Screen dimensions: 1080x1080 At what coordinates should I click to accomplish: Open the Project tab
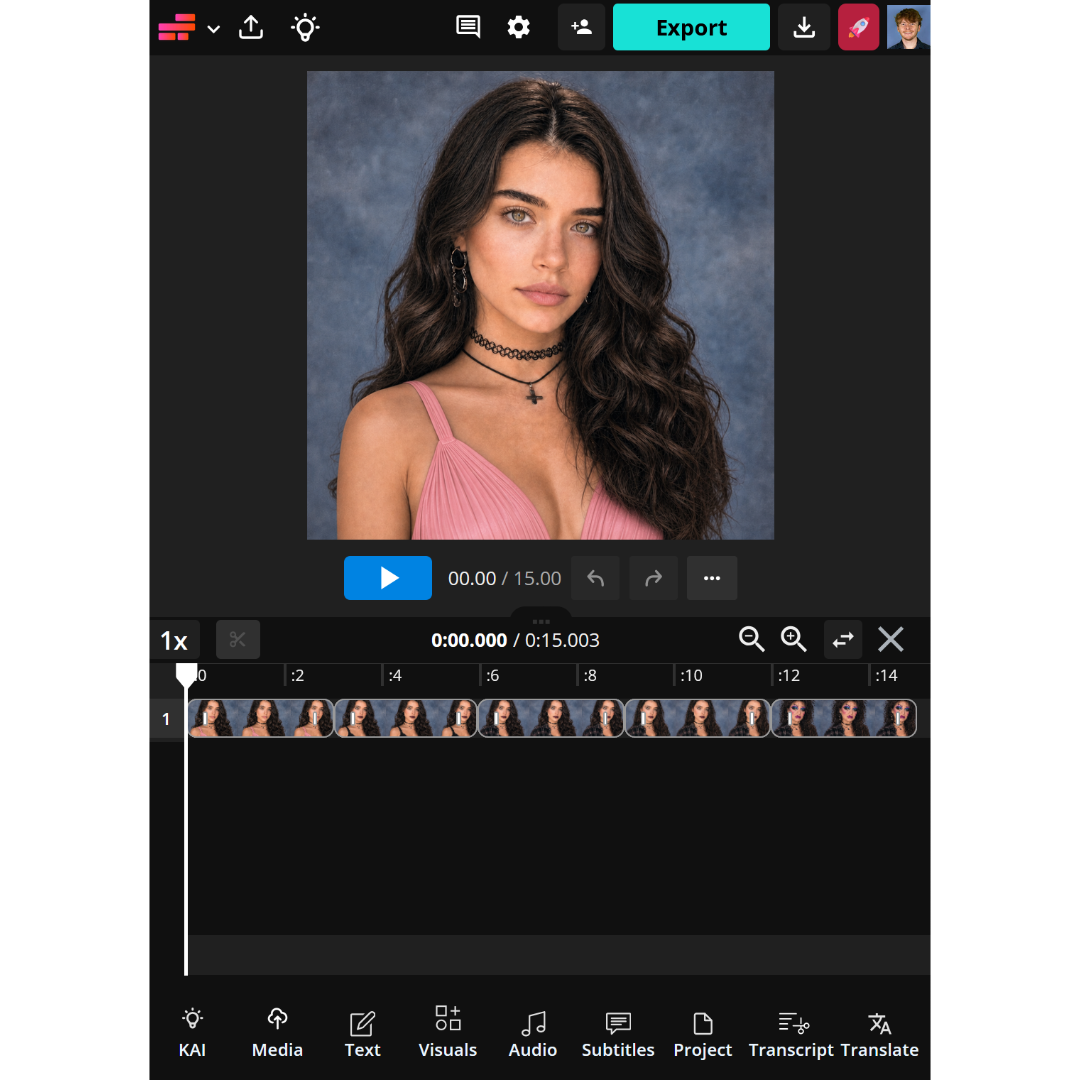coord(703,1032)
